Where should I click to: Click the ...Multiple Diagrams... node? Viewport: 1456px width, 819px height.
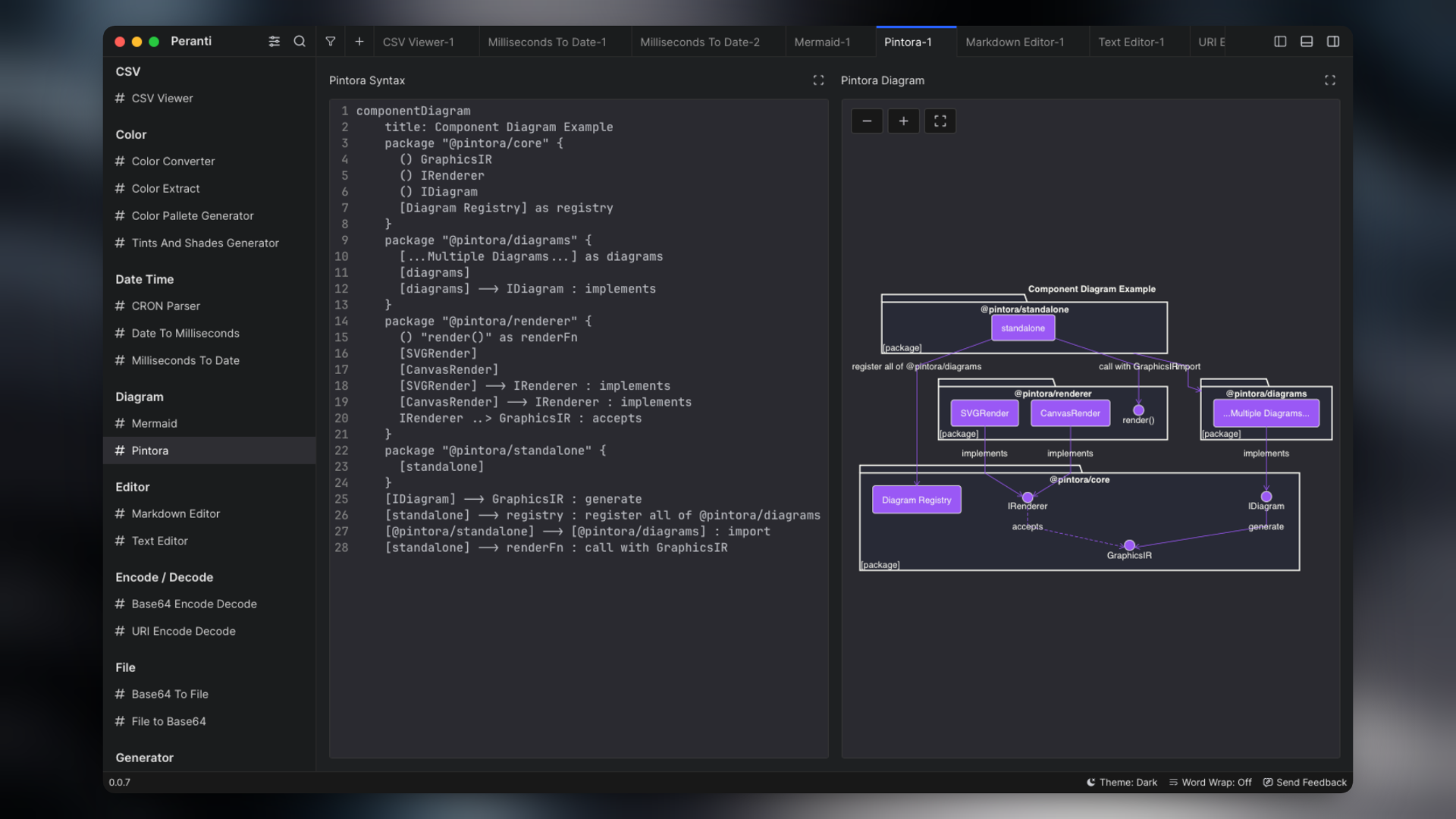1266,413
